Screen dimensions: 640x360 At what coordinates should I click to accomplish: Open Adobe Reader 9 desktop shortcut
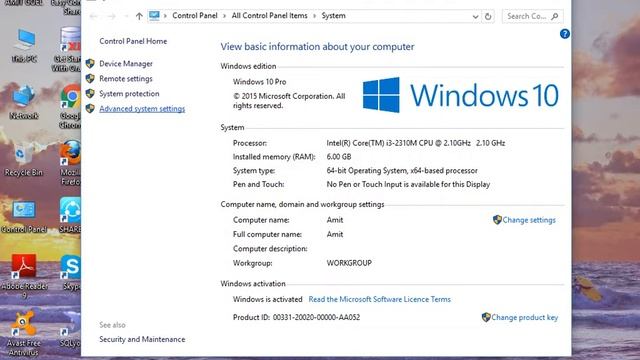click(x=24, y=276)
